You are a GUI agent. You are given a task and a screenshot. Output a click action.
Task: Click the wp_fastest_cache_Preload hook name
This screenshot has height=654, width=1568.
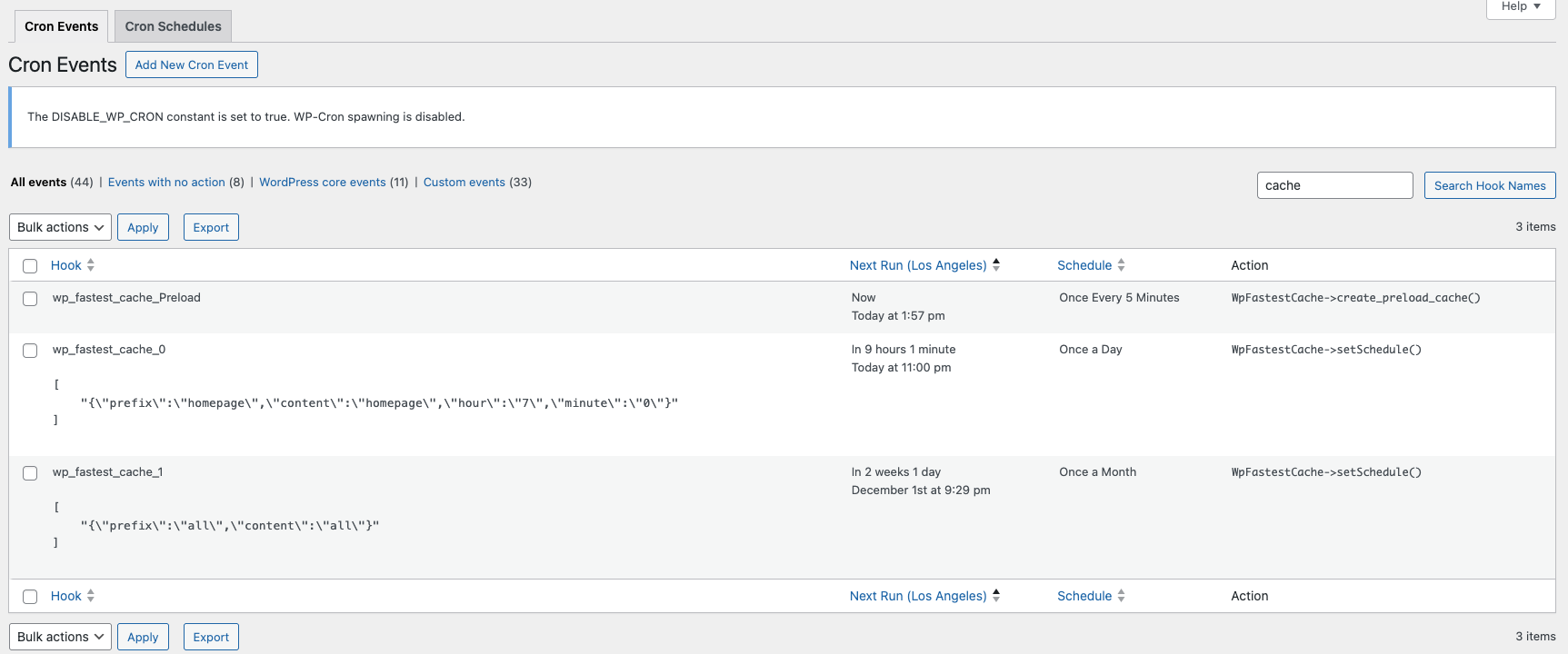[x=126, y=297]
